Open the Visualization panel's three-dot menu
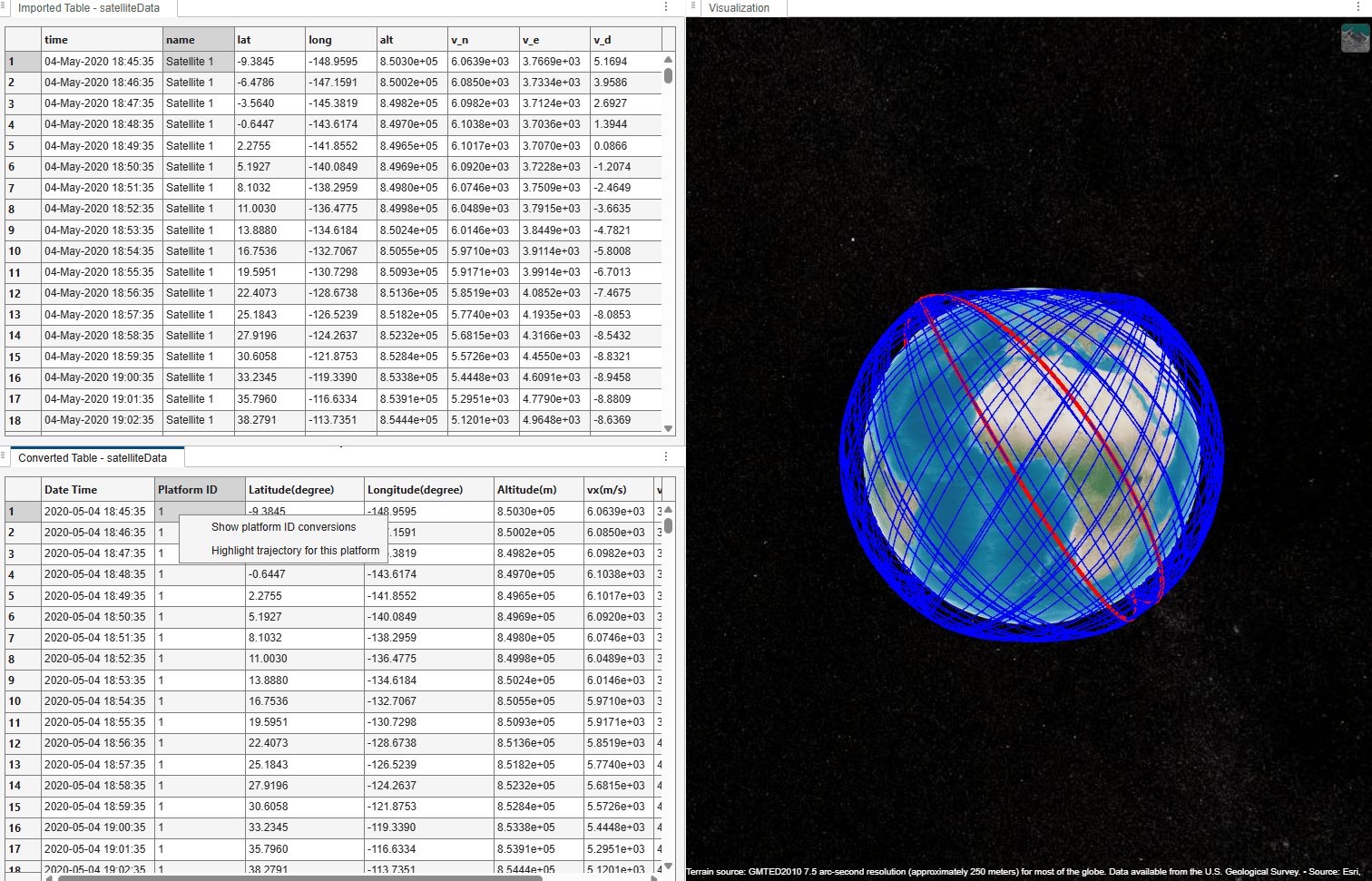The width and height of the screenshot is (1372, 881). pos(1357,7)
